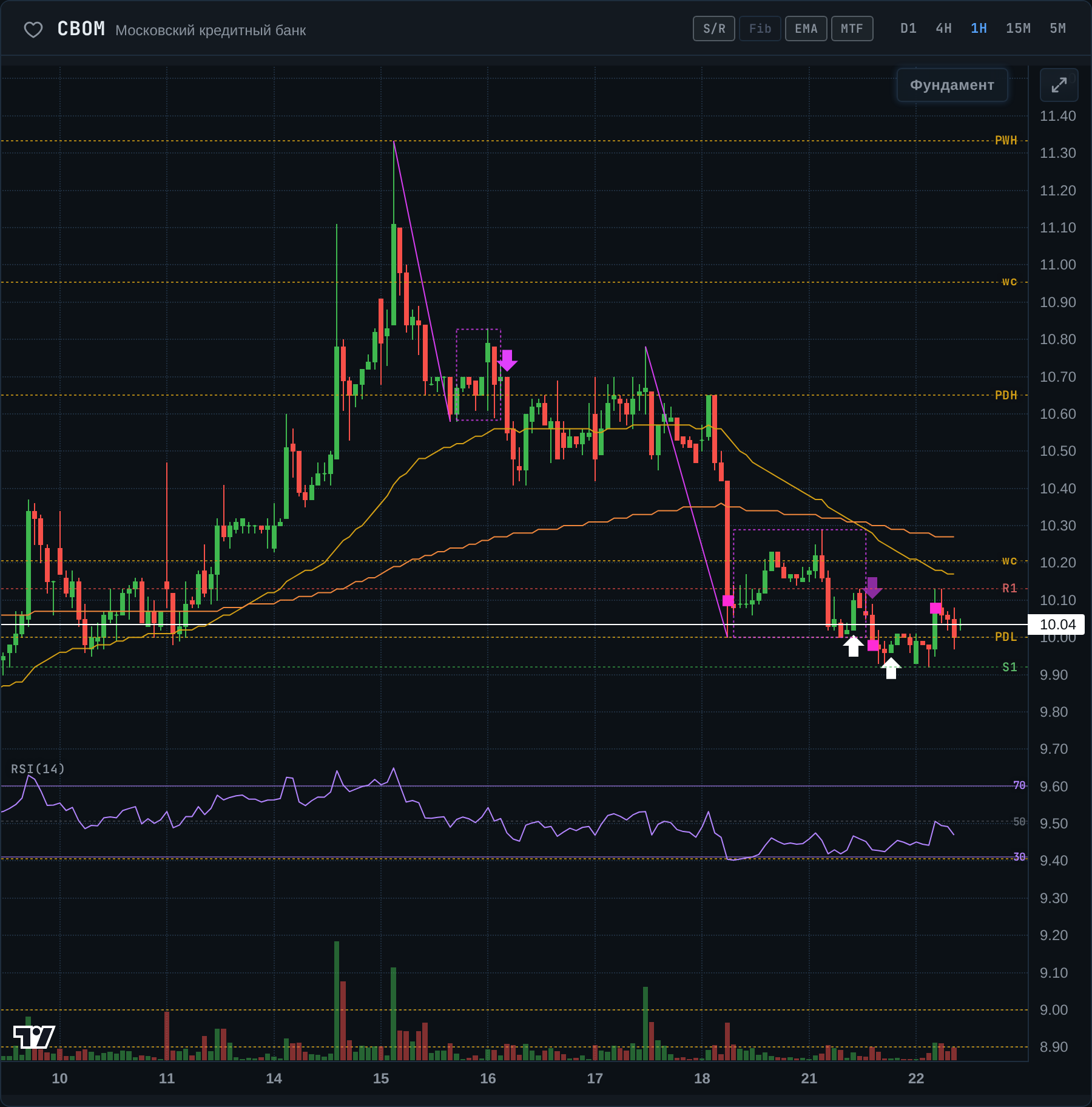Open the TradingView logo link

pyautogui.click(x=34, y=1037)
